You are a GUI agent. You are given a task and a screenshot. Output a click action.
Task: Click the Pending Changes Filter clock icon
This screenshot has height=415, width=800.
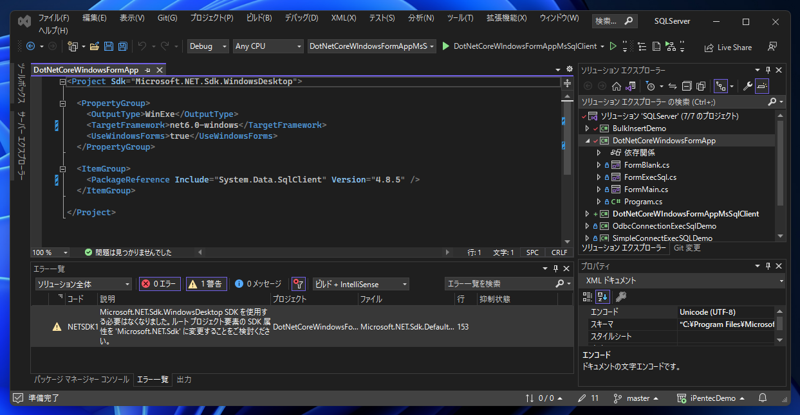(x=651, y=86)
